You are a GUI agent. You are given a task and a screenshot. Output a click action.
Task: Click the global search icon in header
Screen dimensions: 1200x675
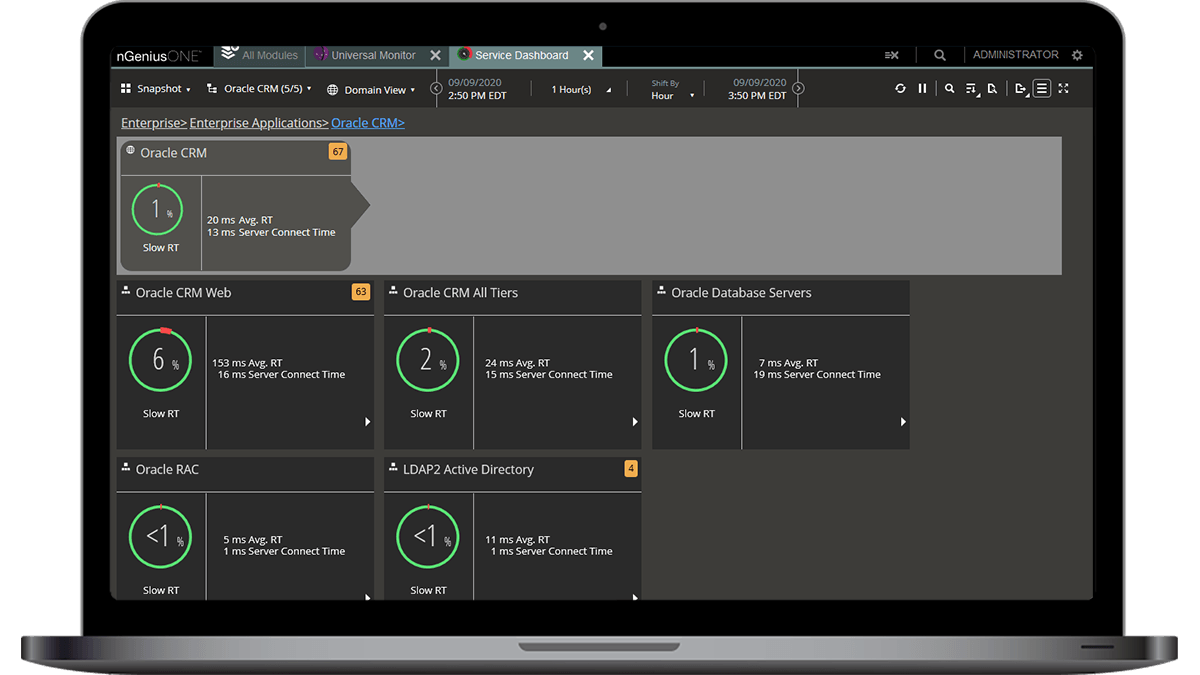(x=940, y=56)
